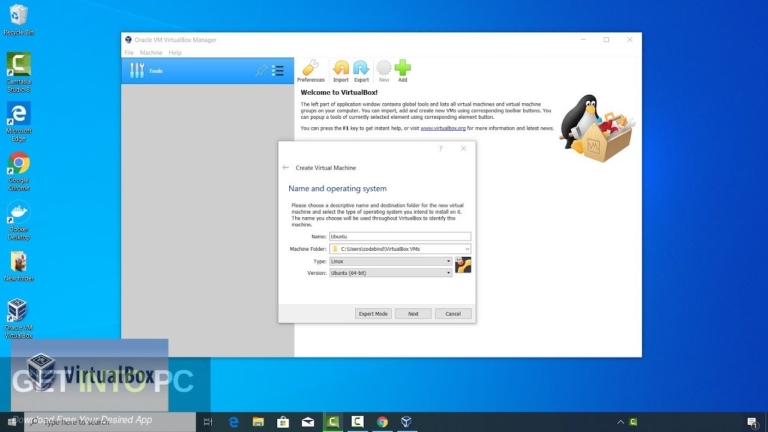Click the help question mark in dialog
This screenshot has width=768, height=432.
[x=440, y=148]
